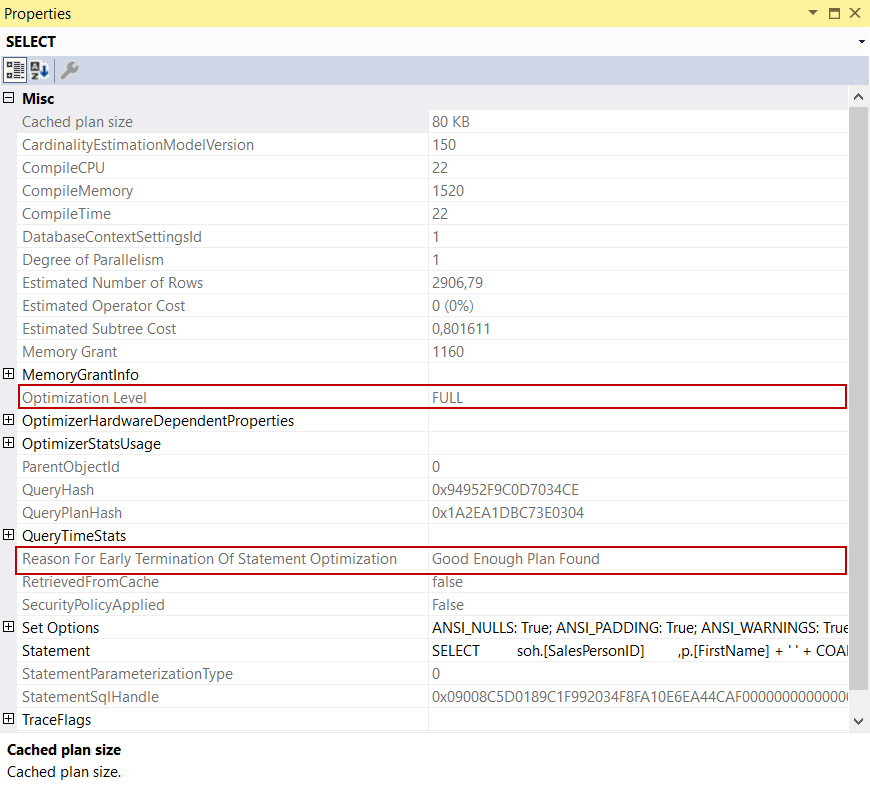Screen dimensions: 870x795
Task: Click the scrollbar down arrow
Action: (x=858, y=721)
